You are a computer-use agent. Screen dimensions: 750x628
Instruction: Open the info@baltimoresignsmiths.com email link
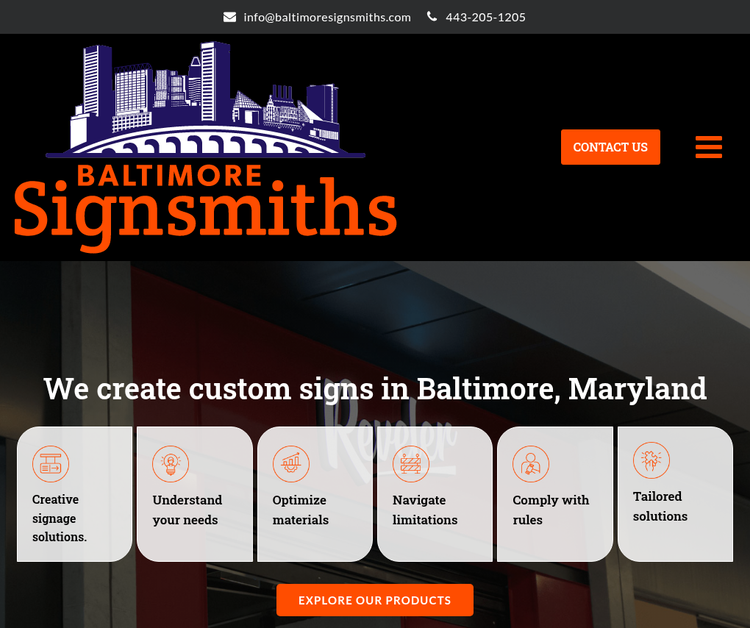327,17
